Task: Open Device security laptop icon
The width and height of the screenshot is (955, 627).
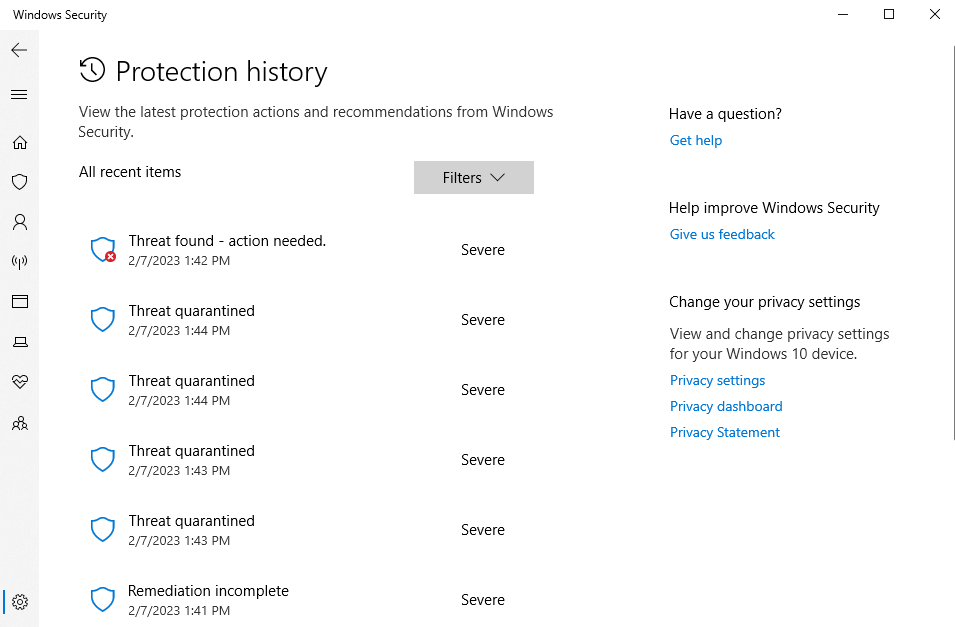Action: pos(19,342)
